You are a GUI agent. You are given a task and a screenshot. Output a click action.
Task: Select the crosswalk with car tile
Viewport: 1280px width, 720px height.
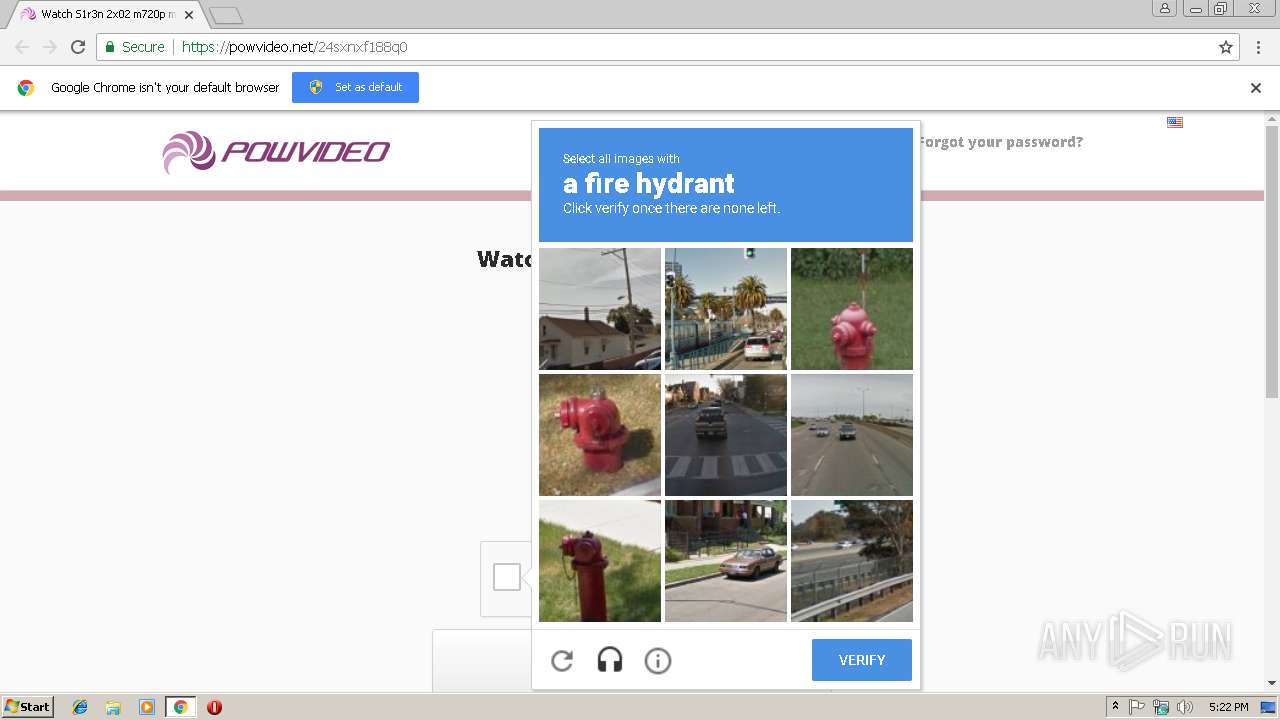coord(726,435)
